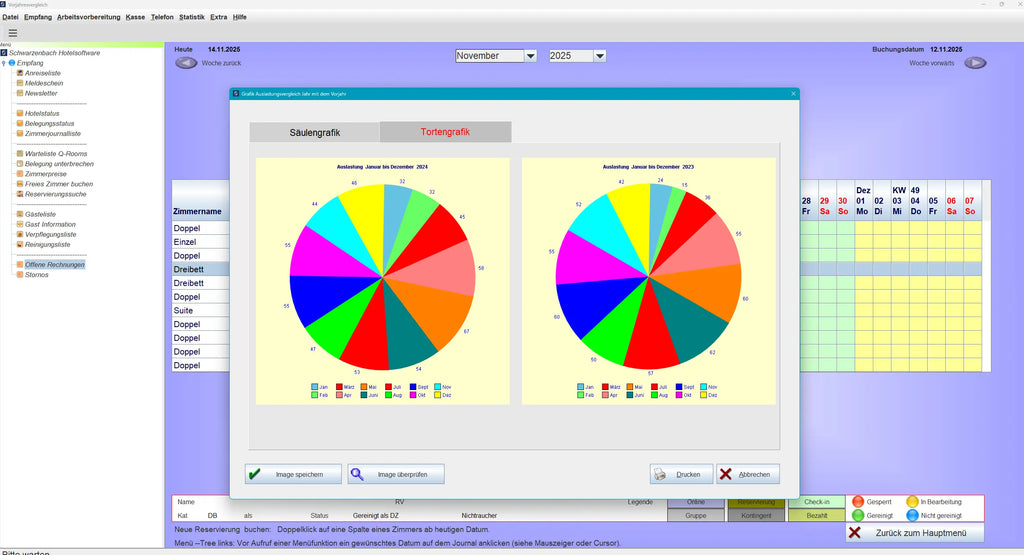Click Abbrechen to cancel the dialog
This screenshot has height=555, width=1024.
pos(747,474)
